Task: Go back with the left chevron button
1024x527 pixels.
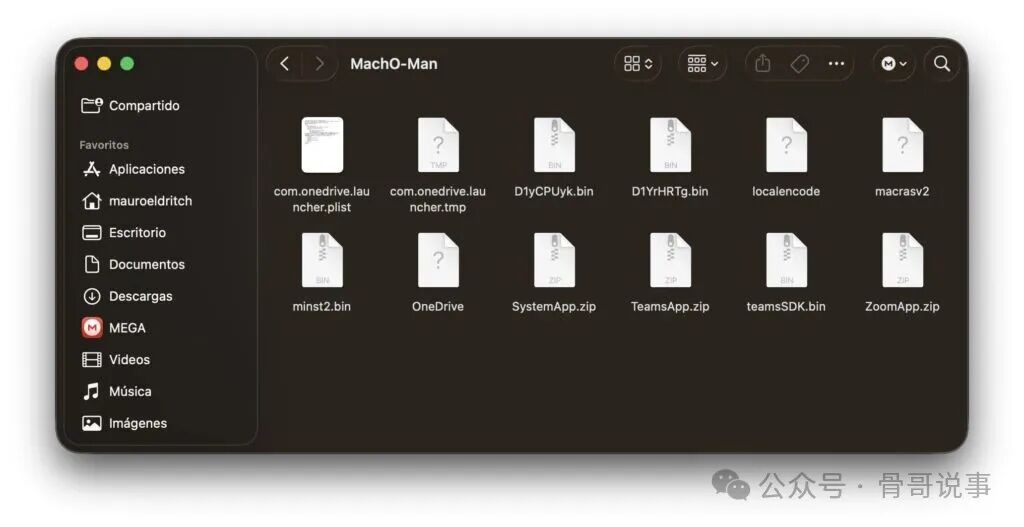Action: [285, 63]
